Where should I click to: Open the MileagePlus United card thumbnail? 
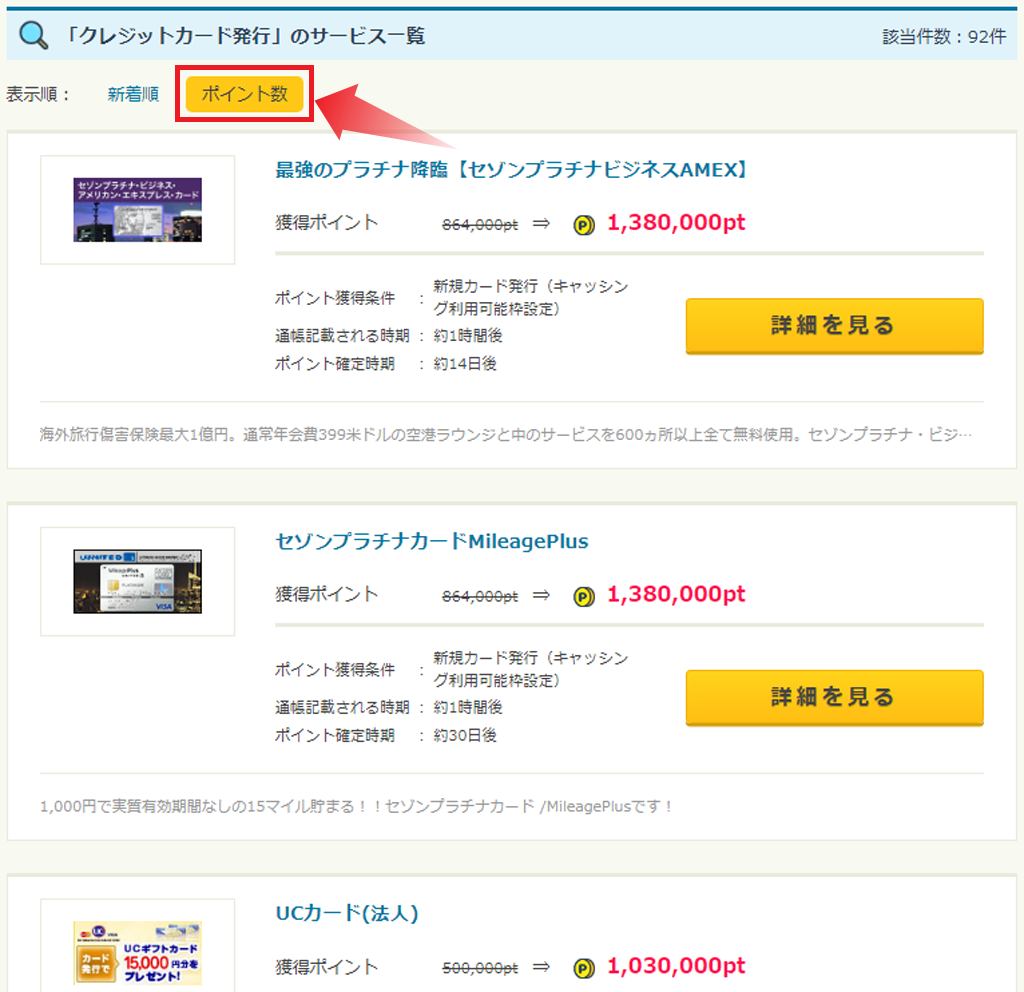tap(138, 581)
